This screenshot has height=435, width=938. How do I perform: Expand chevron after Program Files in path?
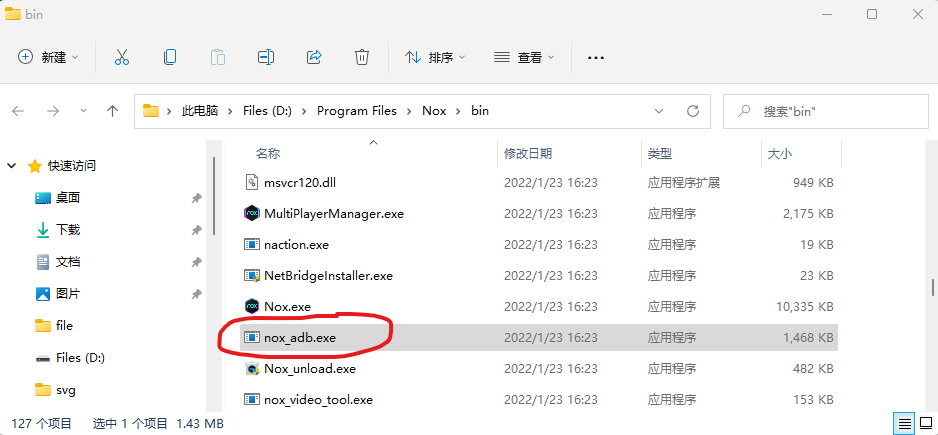point(410,111)
